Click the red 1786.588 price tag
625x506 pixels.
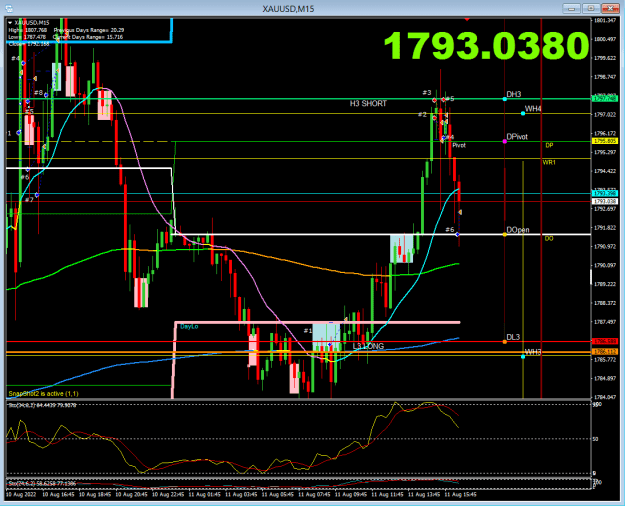click(x=605, y=342)
